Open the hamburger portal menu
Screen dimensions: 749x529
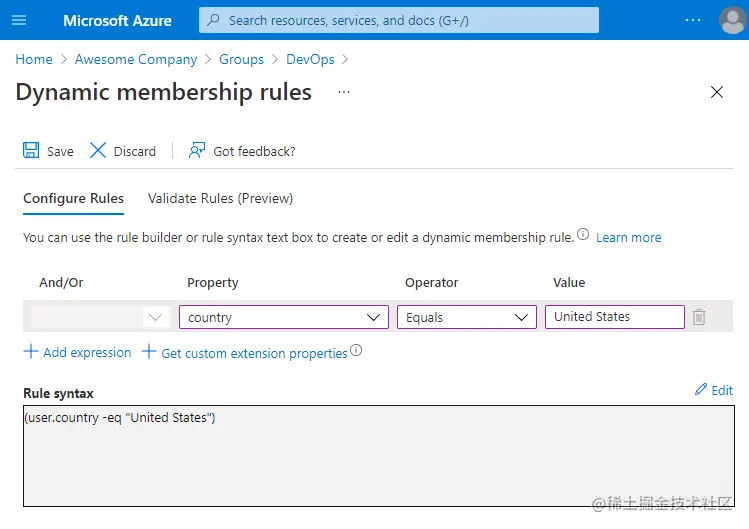click(x=19, y=20)
